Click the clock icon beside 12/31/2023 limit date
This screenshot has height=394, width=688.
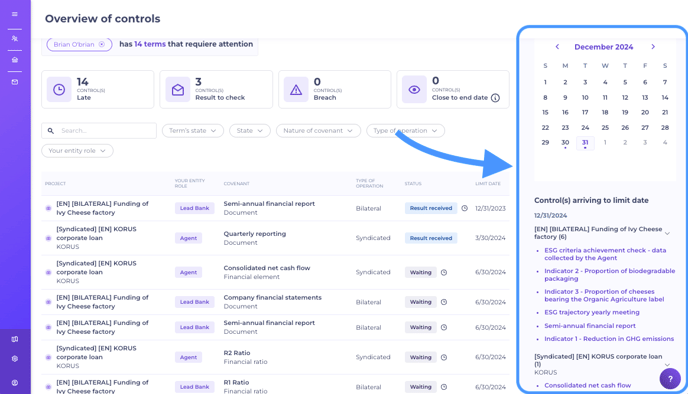[x=465, y=208]
